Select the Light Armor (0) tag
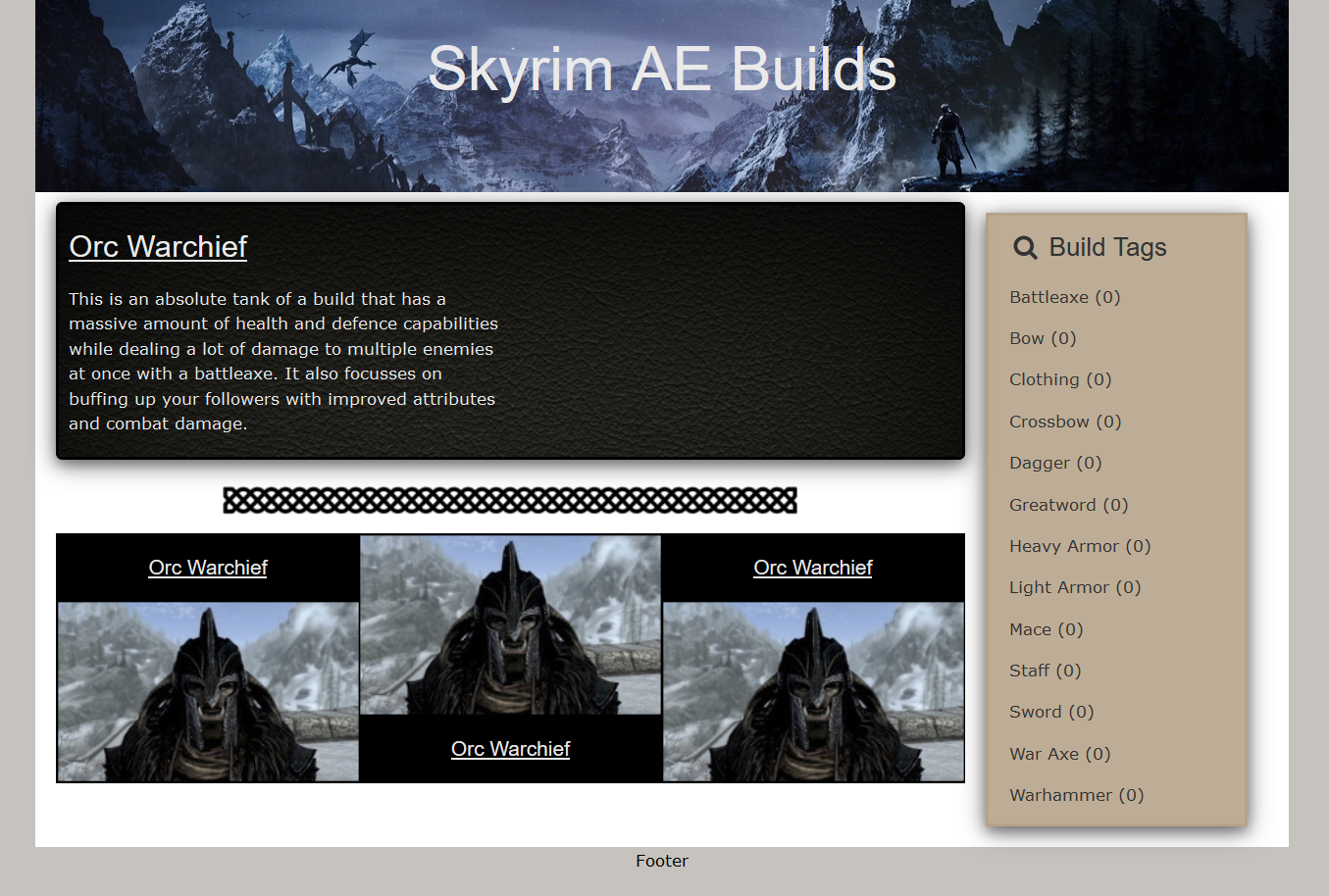1329x896 pixels. 1075,587
